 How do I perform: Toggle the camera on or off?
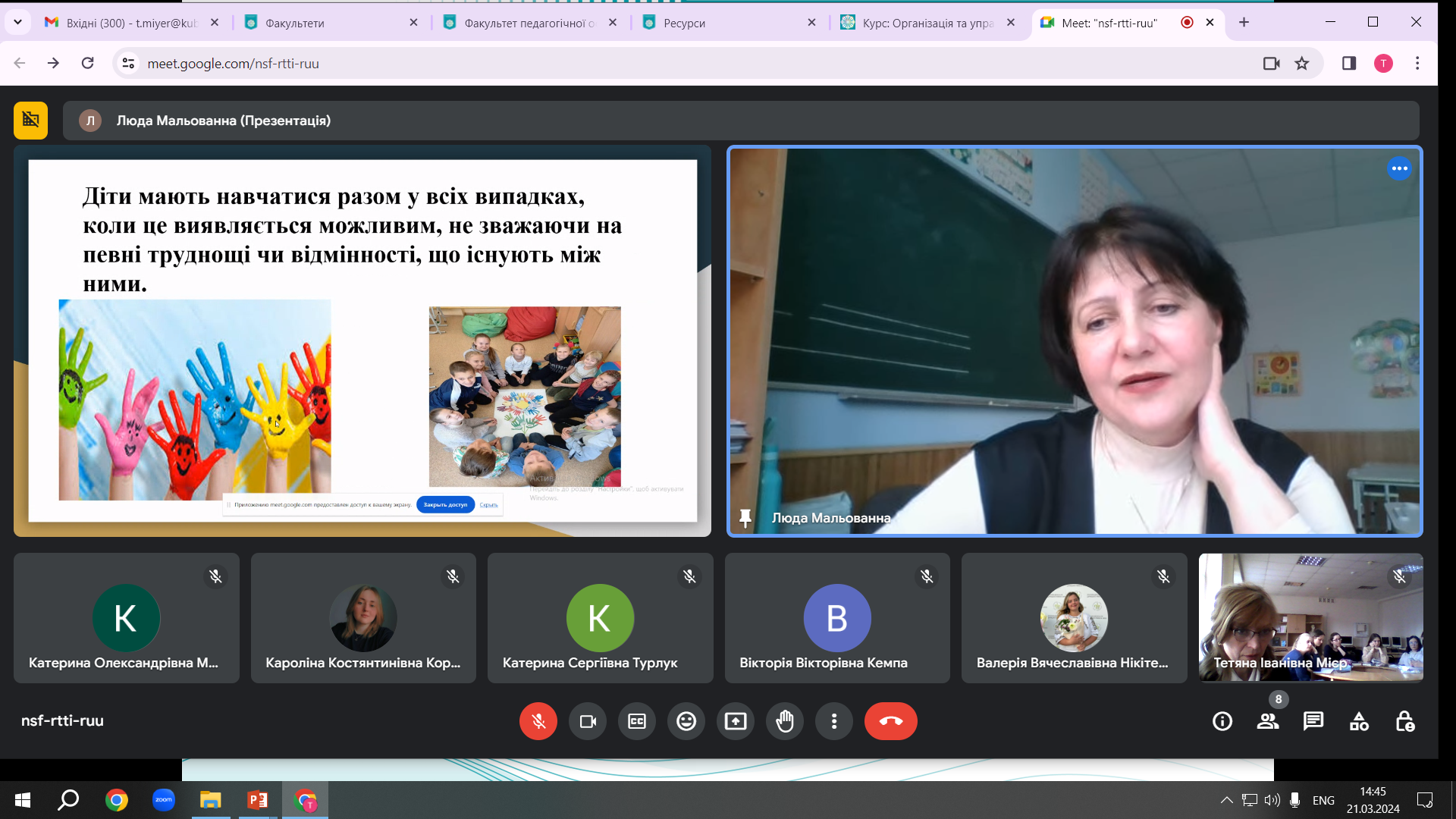click(588, 721)
